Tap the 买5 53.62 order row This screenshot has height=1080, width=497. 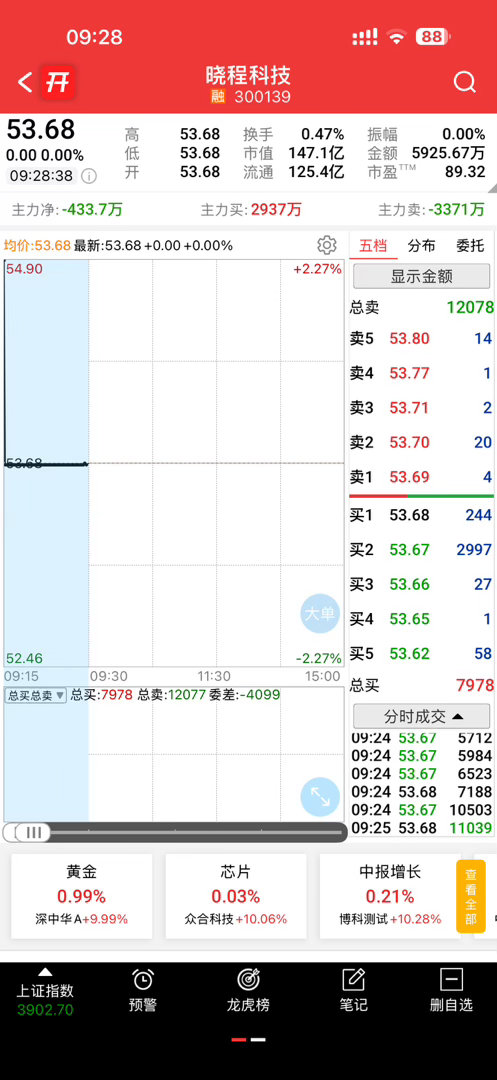tap(421, 653)
